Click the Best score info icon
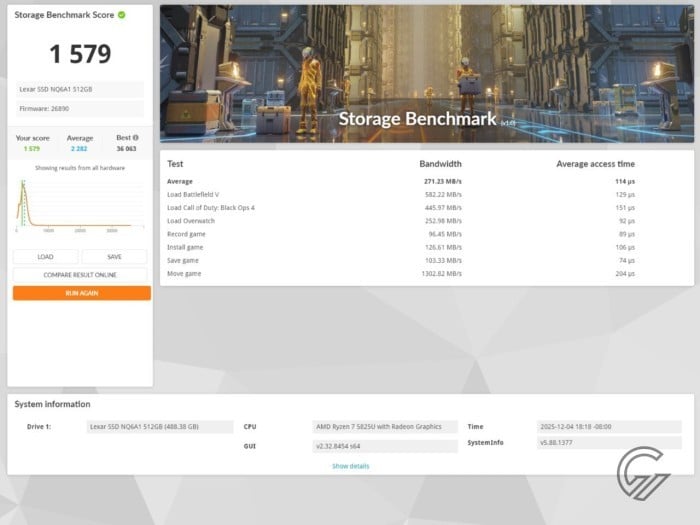The height and width of the screenshot is (525, 700). (136, 138)
